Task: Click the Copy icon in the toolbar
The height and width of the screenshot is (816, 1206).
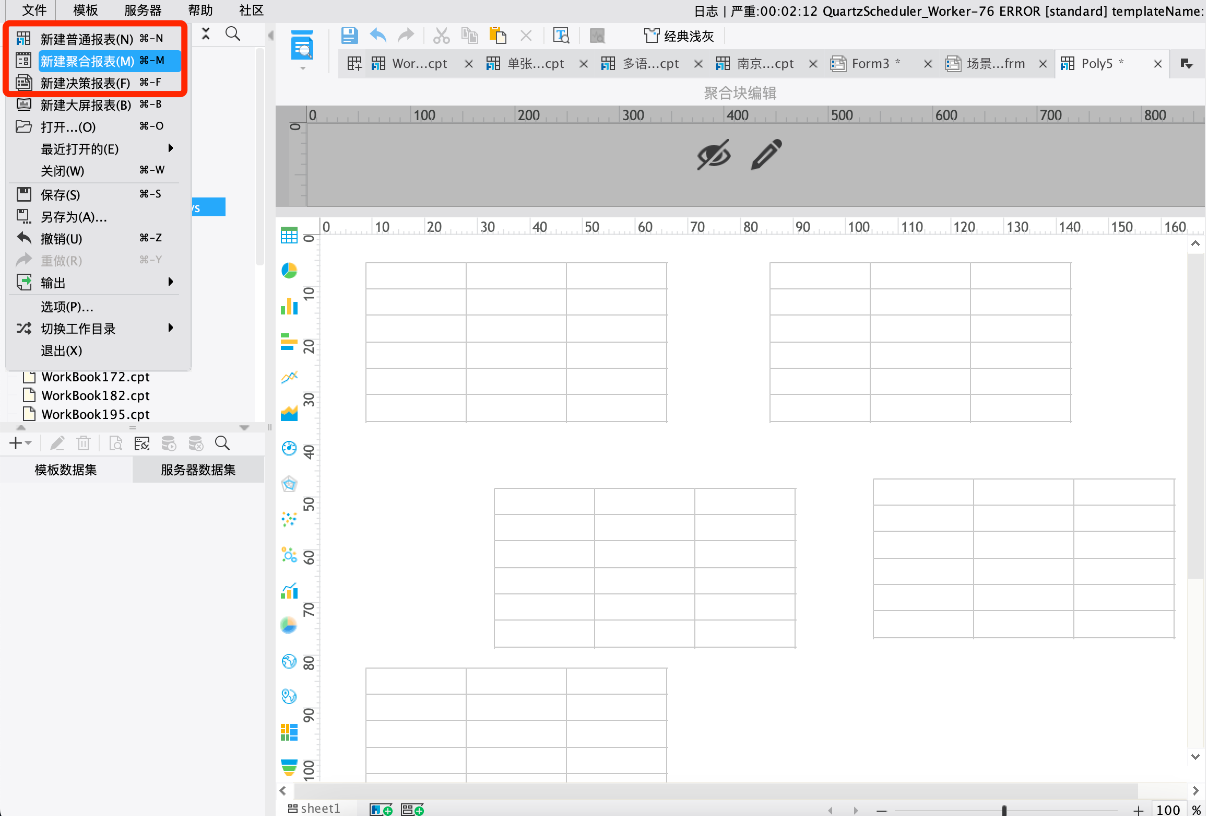Action: (469, 36)
